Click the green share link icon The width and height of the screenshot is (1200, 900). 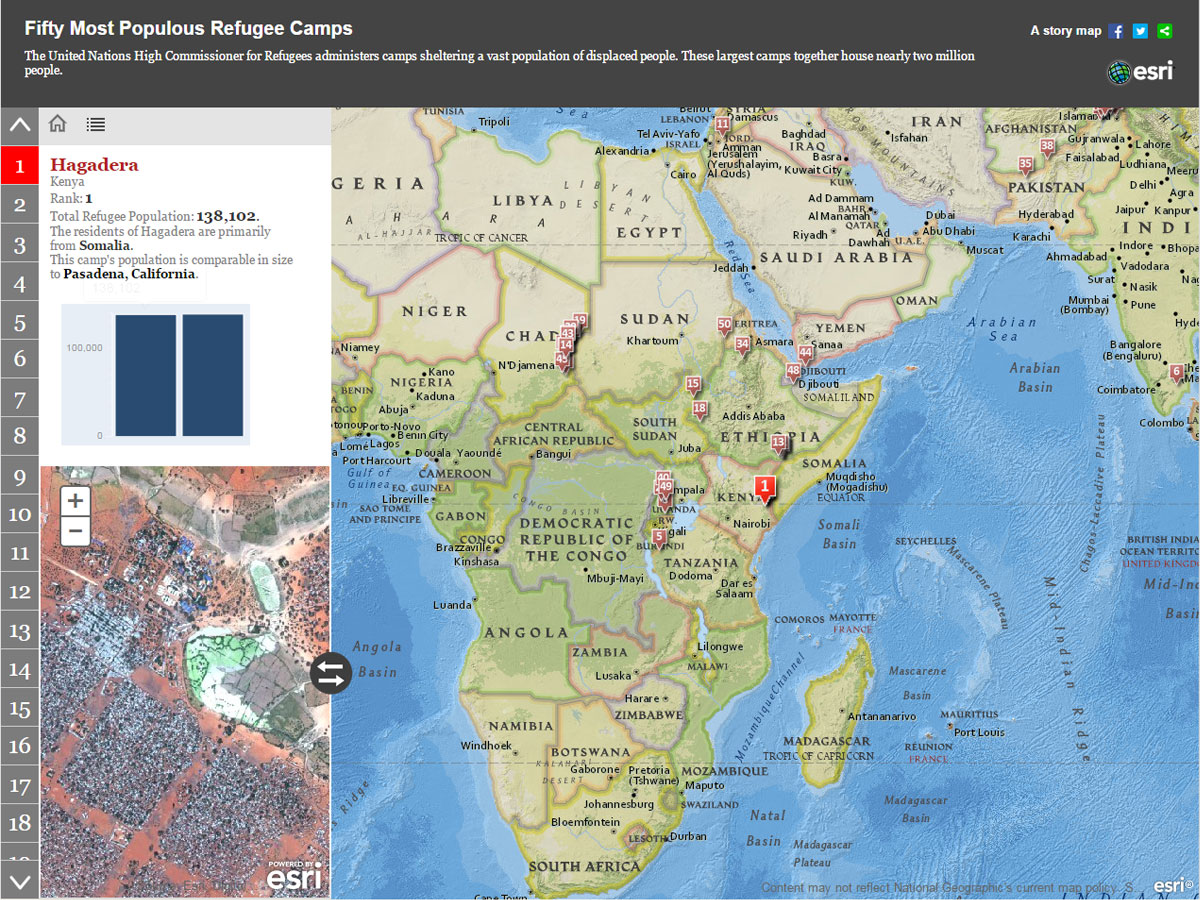tap(1164, 31)
